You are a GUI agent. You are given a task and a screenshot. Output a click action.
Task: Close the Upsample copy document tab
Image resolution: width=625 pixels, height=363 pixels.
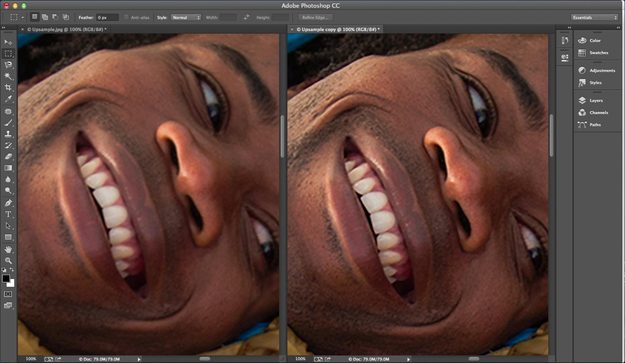(x=292, y=29)
